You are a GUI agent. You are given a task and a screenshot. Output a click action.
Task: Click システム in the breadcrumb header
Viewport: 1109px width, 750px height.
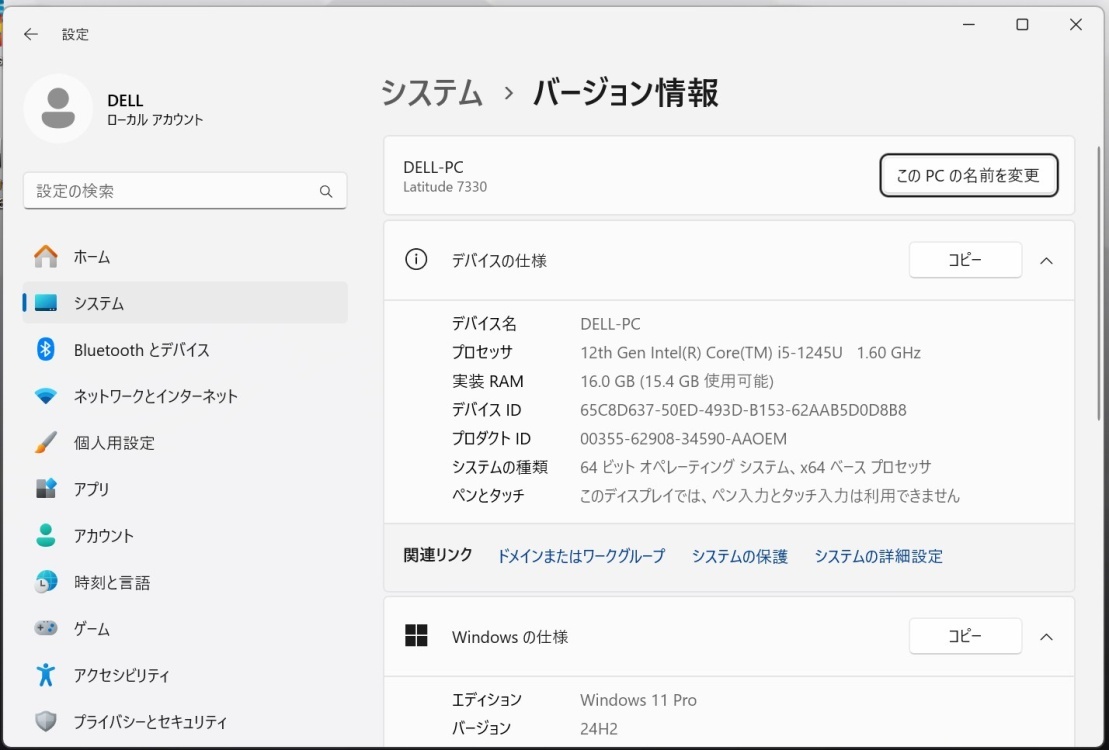[432, 93]
